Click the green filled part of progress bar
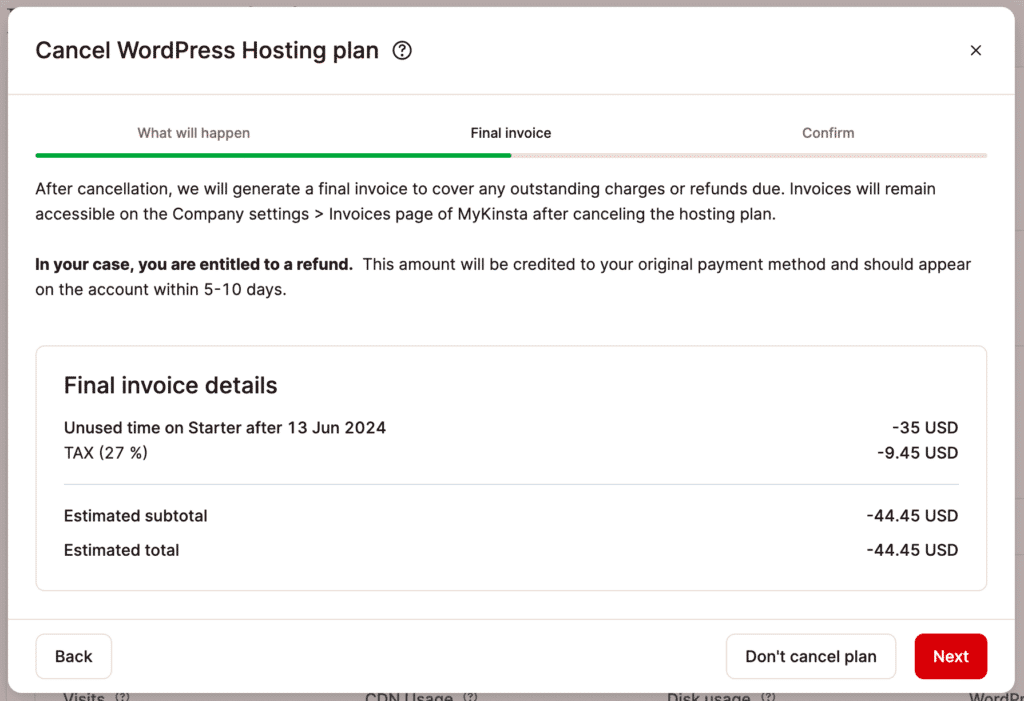 (273, 156)
